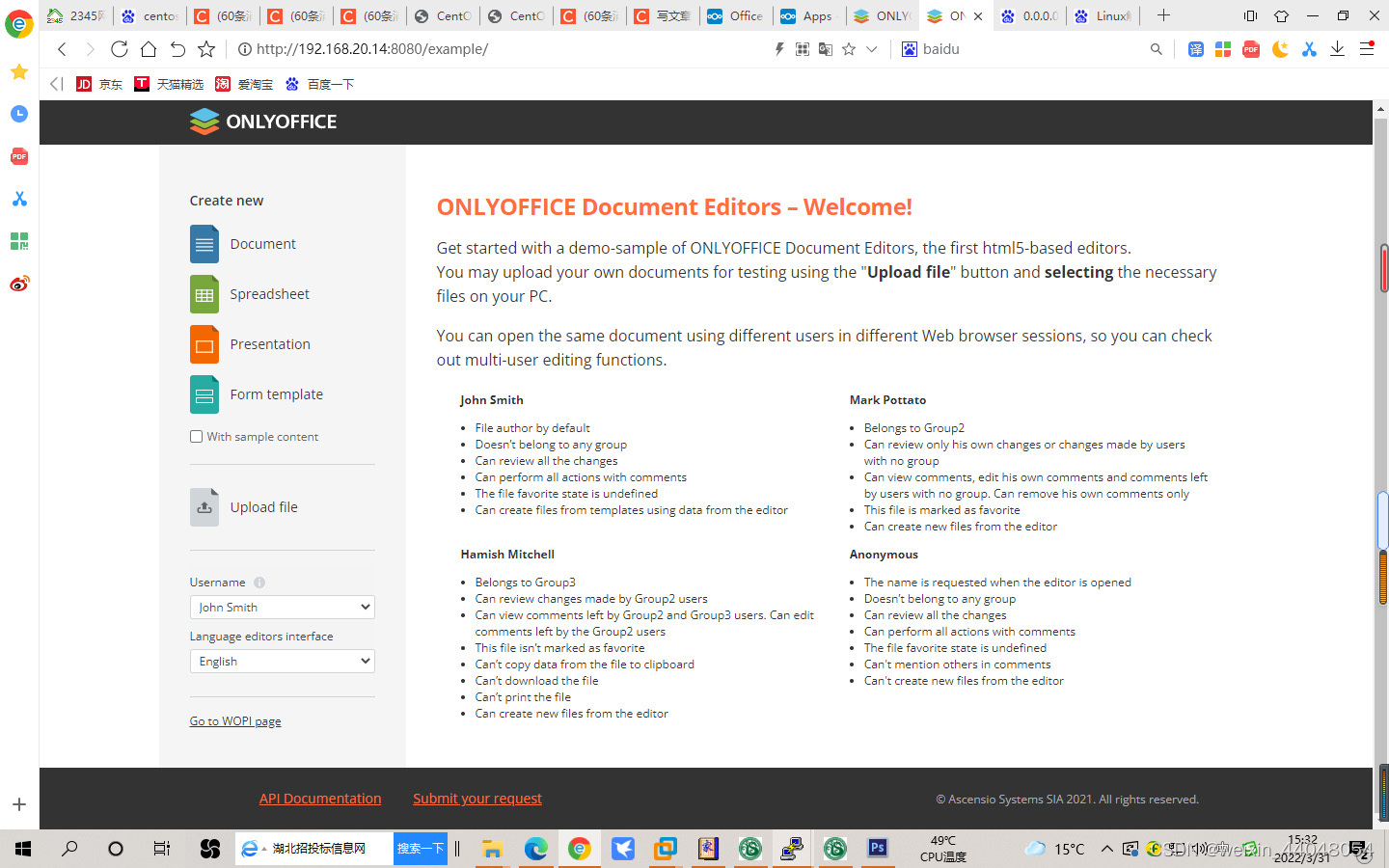
Task: Open the API Documentation link
Action: (x=320, y=799)
